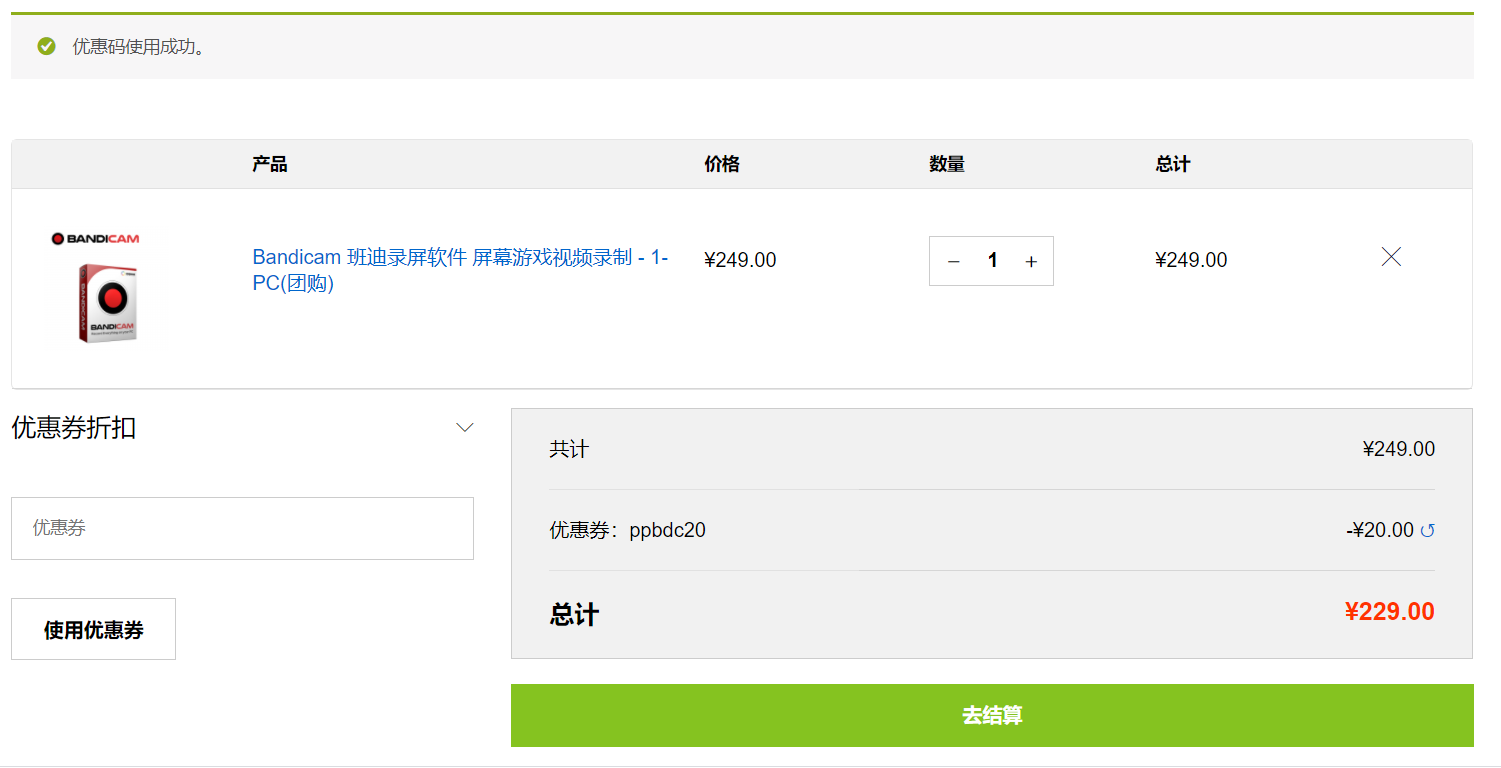Select the quantity value field showing 1
Image resolution: width=1501 pixels, height=768 pixels.
pos(992,261)
